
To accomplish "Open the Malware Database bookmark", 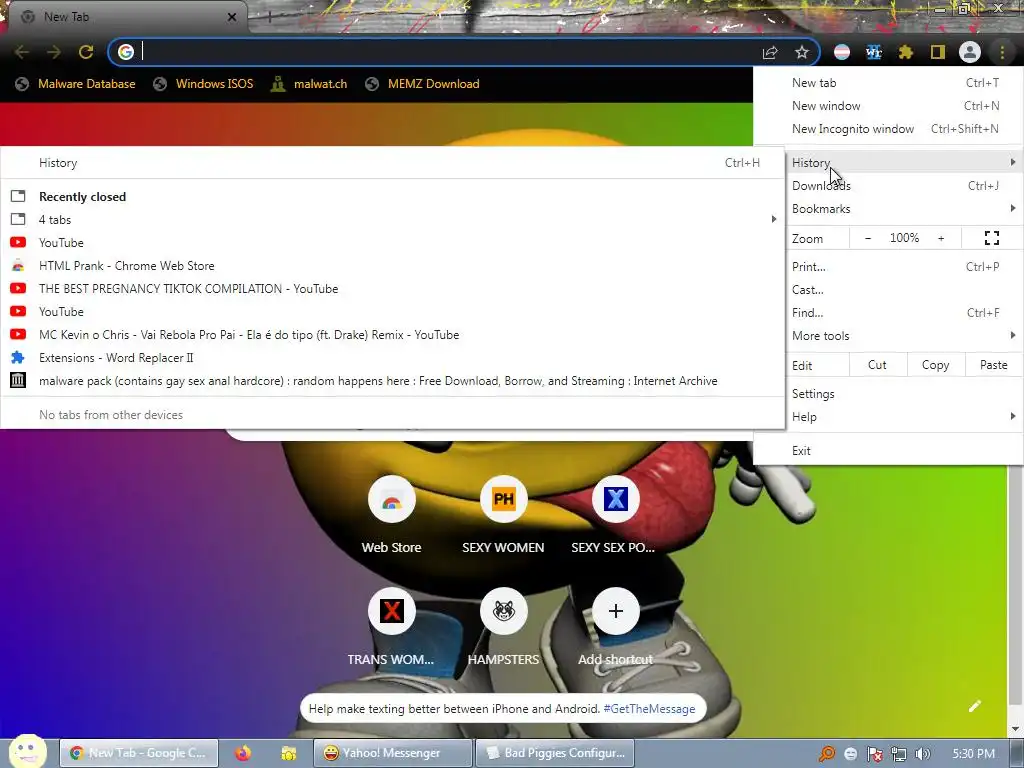I will pos(76,84).
